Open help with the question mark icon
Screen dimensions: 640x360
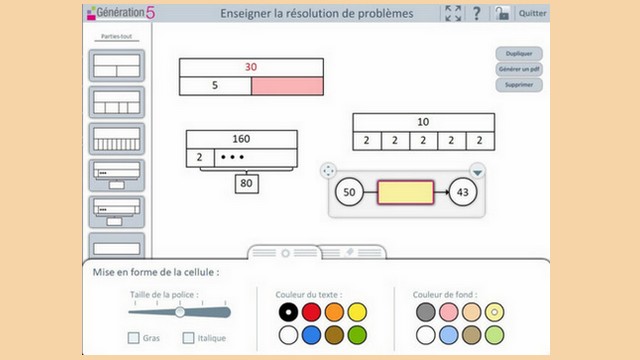pos(476,13)
